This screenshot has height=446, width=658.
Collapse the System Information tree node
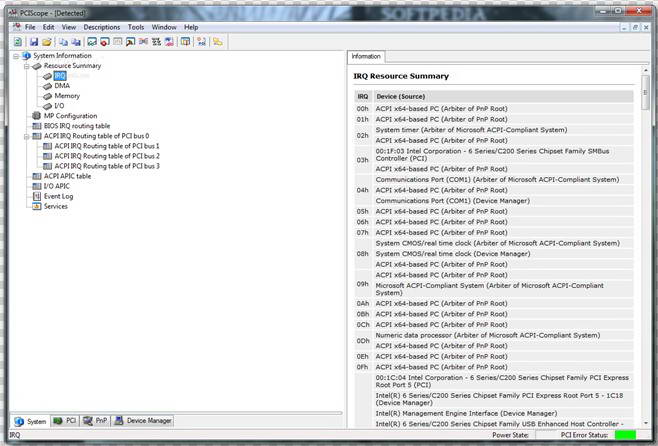point(16,56)
